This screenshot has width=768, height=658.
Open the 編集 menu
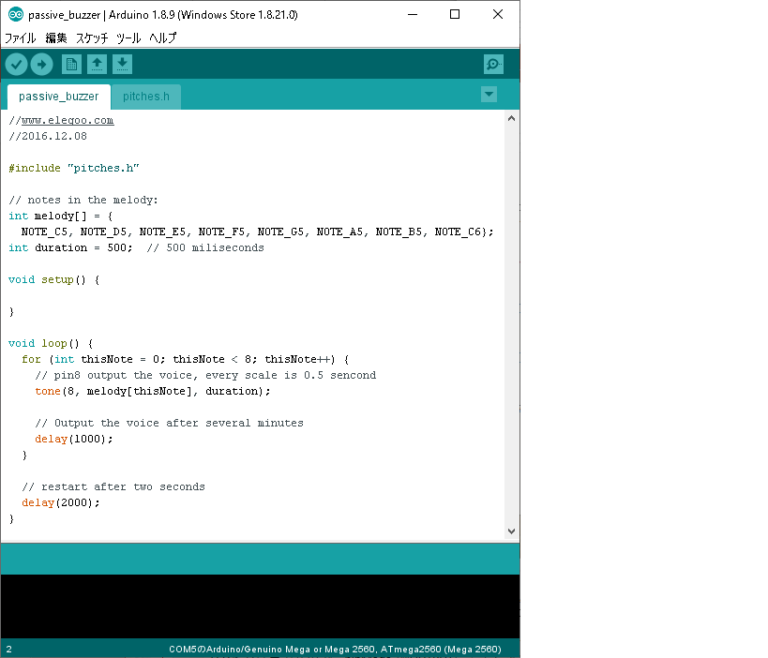click(56, 38)
